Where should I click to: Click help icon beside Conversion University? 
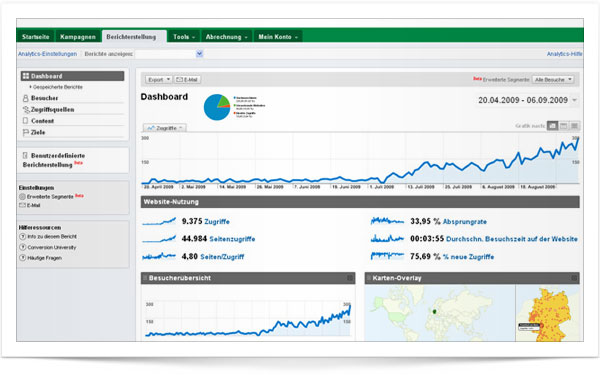coord(23,247)
